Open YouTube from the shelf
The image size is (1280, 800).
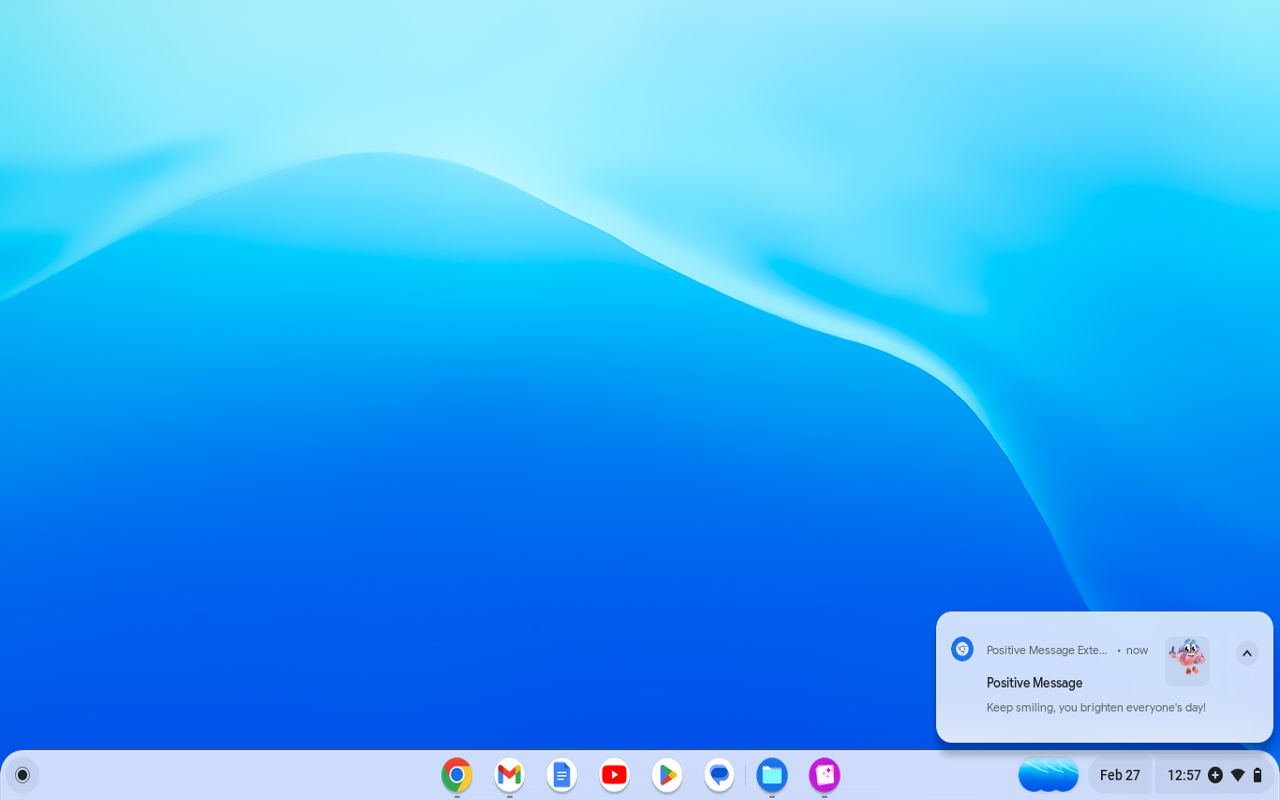[x=613, y=774]
